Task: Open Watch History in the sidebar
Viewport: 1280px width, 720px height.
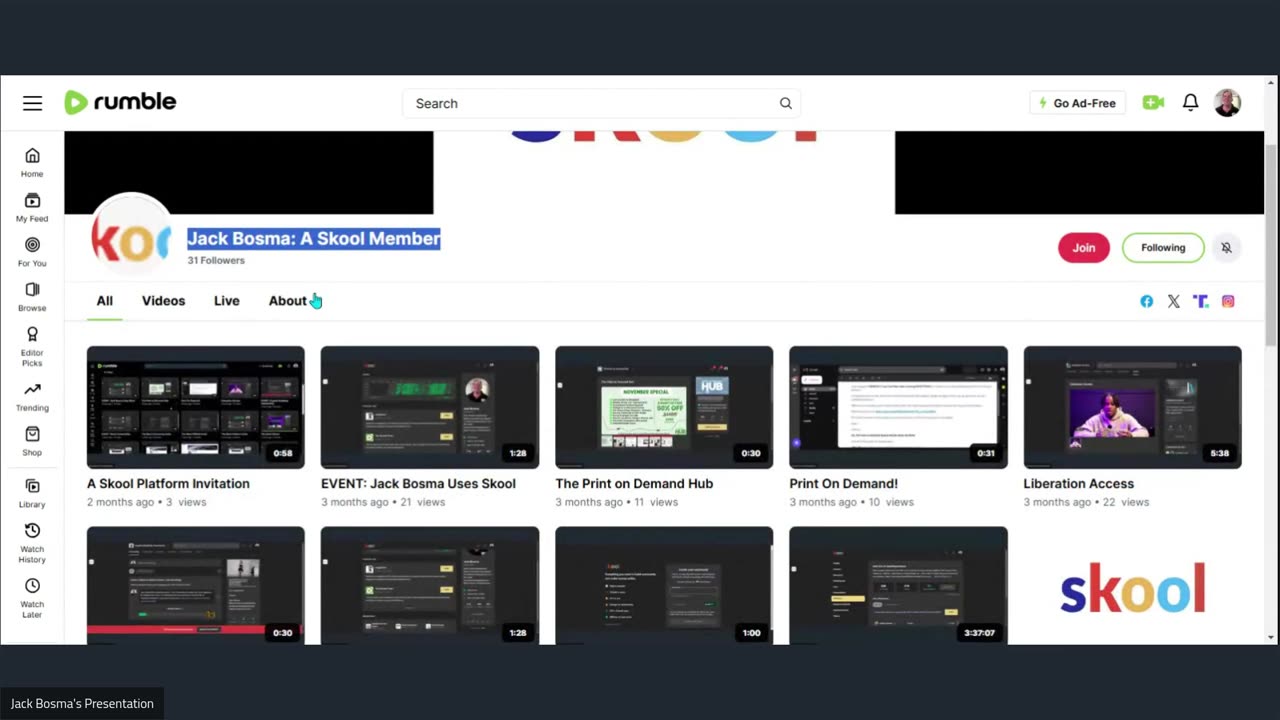Action: [32, 543]
